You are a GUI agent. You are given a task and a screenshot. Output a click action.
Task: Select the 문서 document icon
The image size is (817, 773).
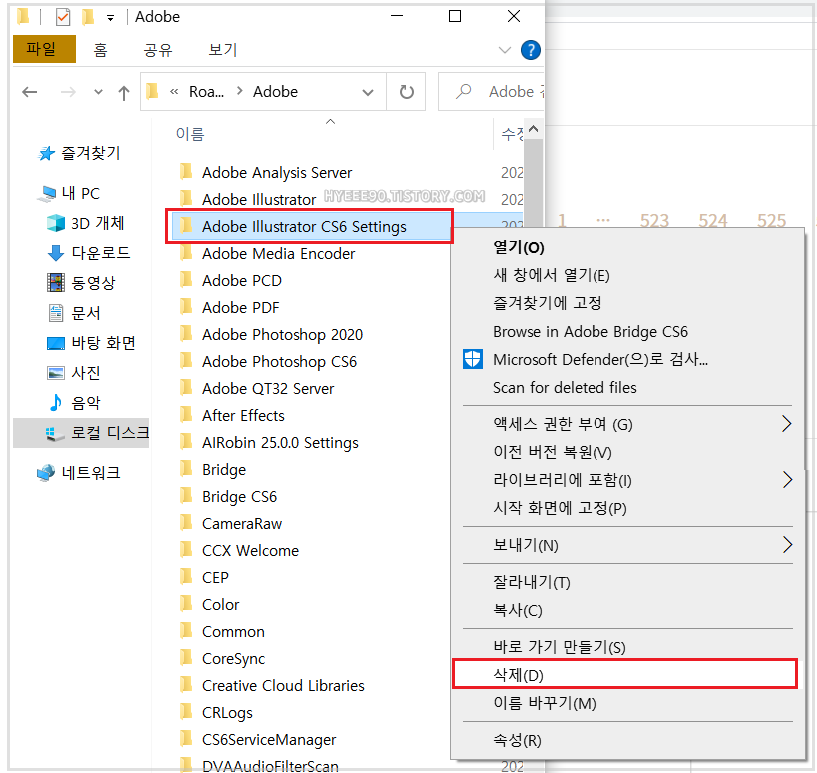click(55, 313)
